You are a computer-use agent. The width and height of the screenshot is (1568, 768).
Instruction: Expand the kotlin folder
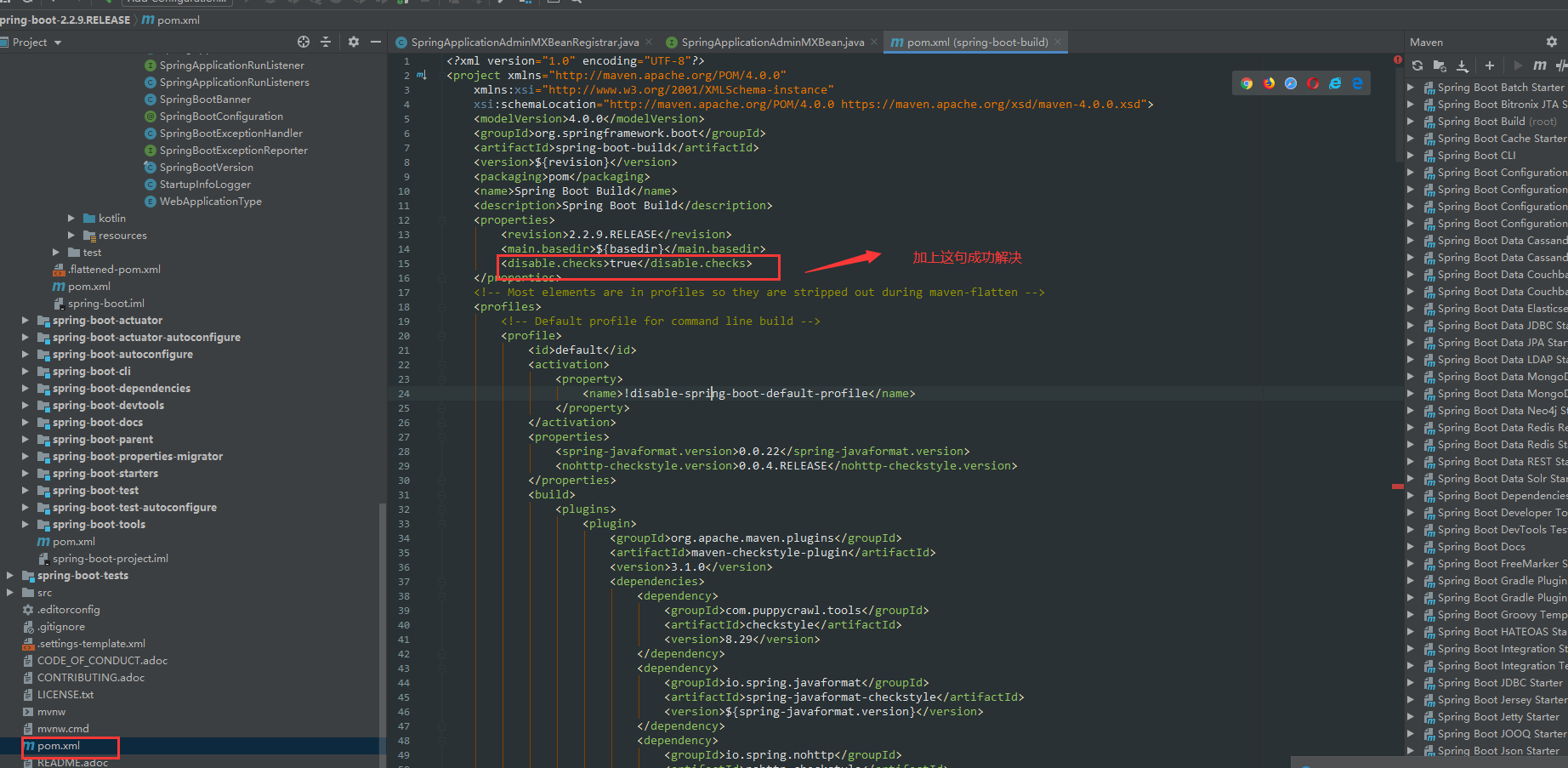(71, 219)
